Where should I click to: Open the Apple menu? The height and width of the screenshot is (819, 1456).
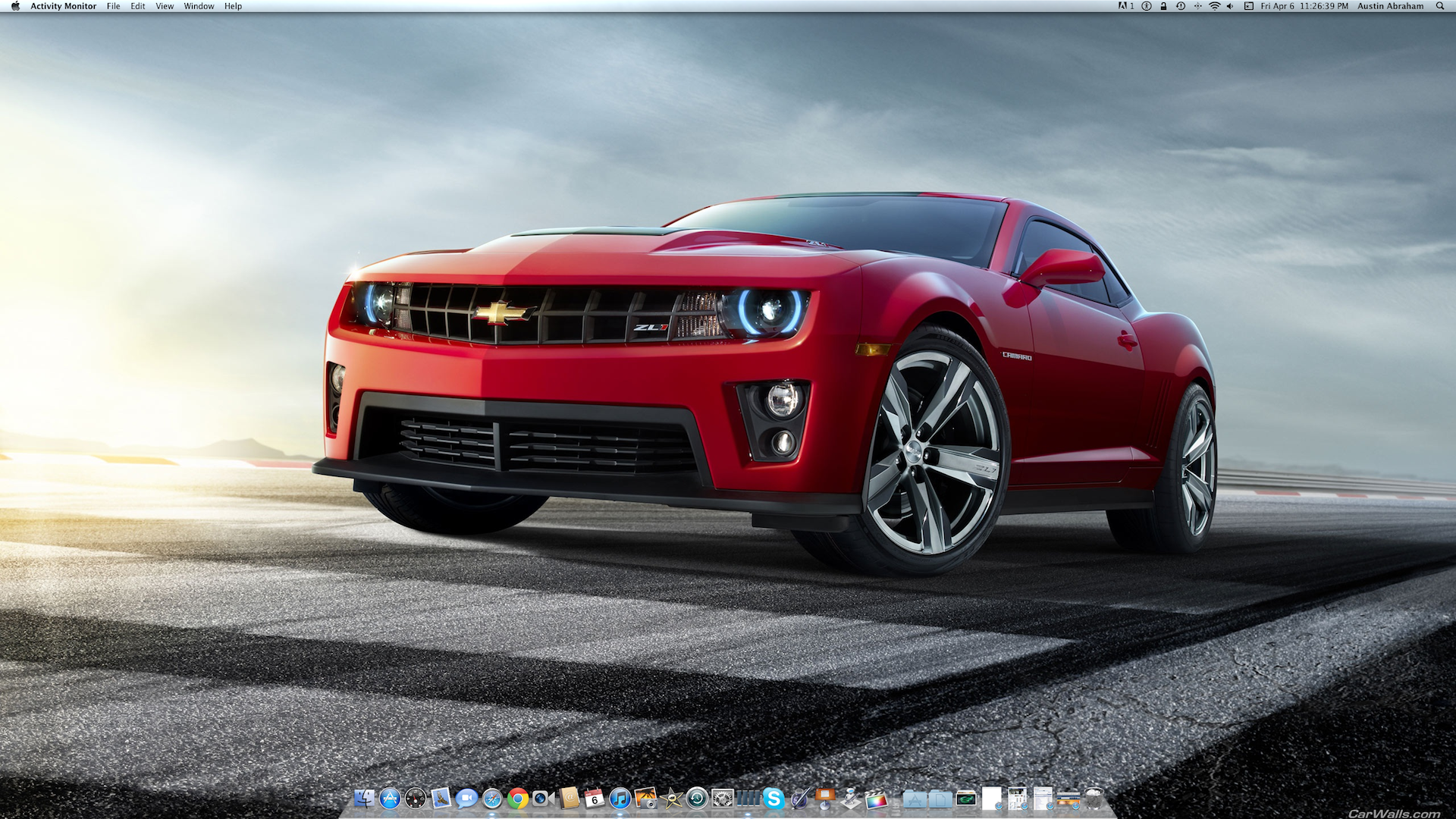click(x=15, y=6)
